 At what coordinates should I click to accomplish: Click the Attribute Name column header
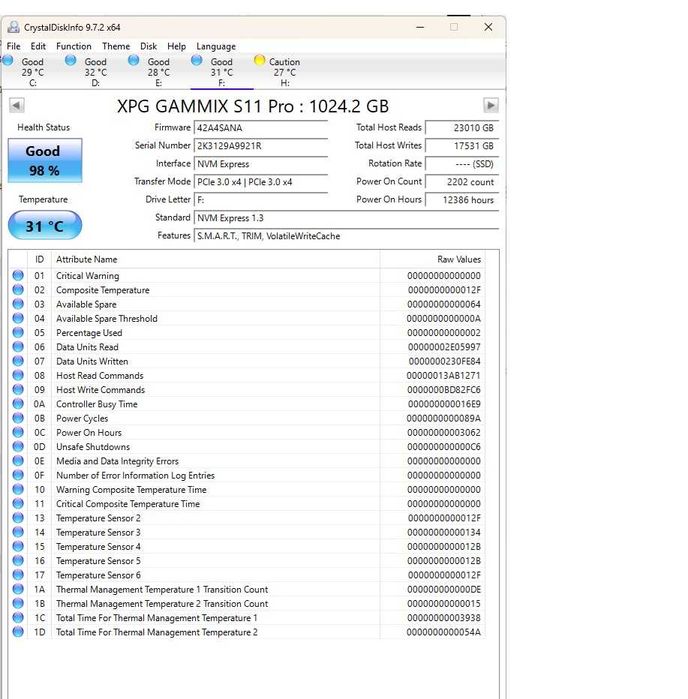tap(216, 259)
